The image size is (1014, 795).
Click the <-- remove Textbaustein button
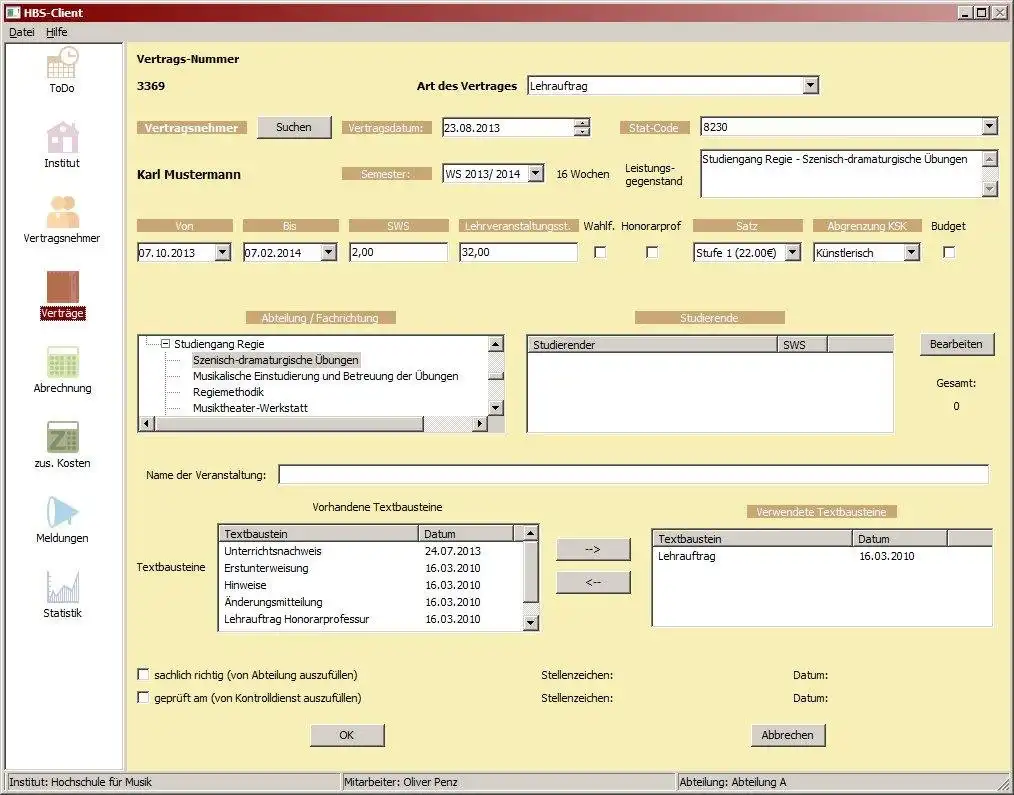click(593, 582)
